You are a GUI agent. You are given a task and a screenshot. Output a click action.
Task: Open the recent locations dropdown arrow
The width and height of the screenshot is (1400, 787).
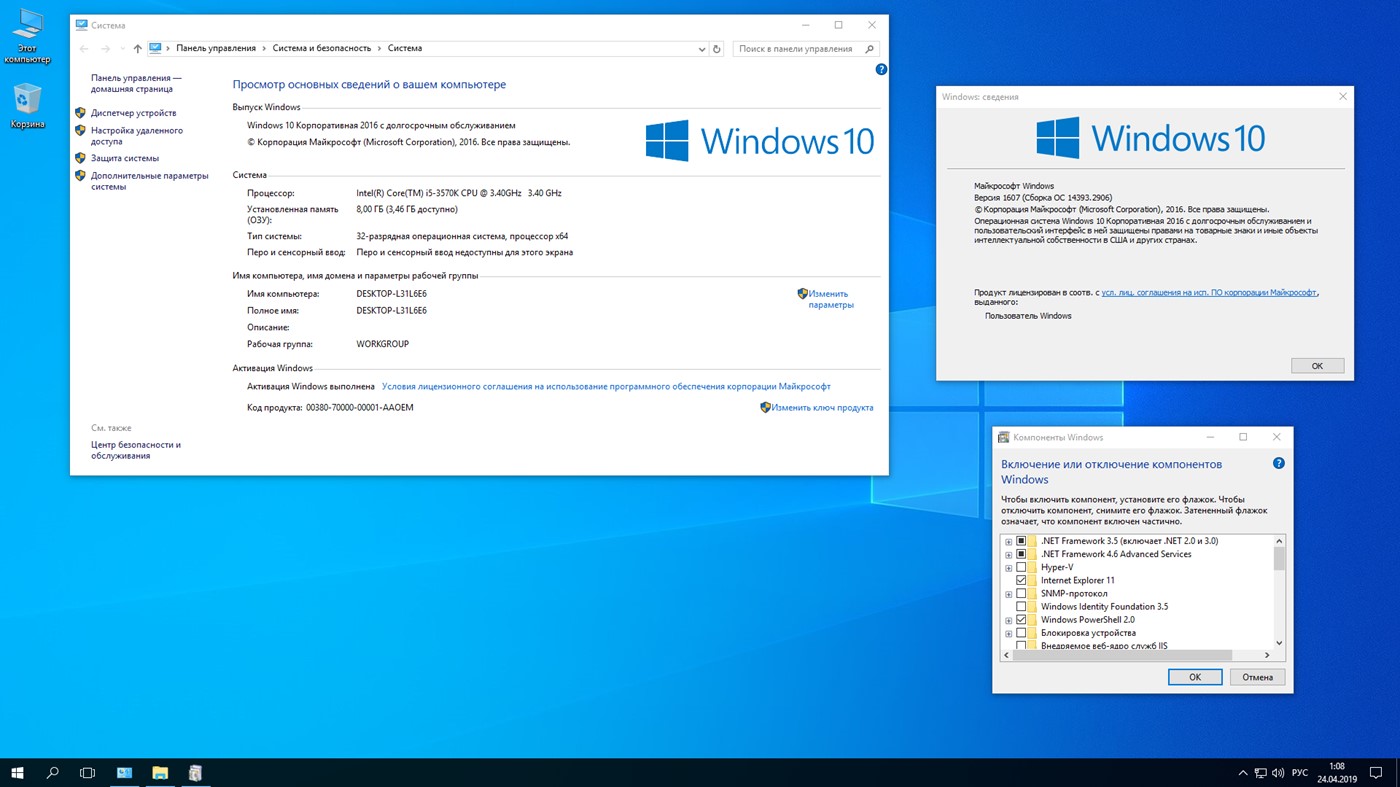coord(122,48)
